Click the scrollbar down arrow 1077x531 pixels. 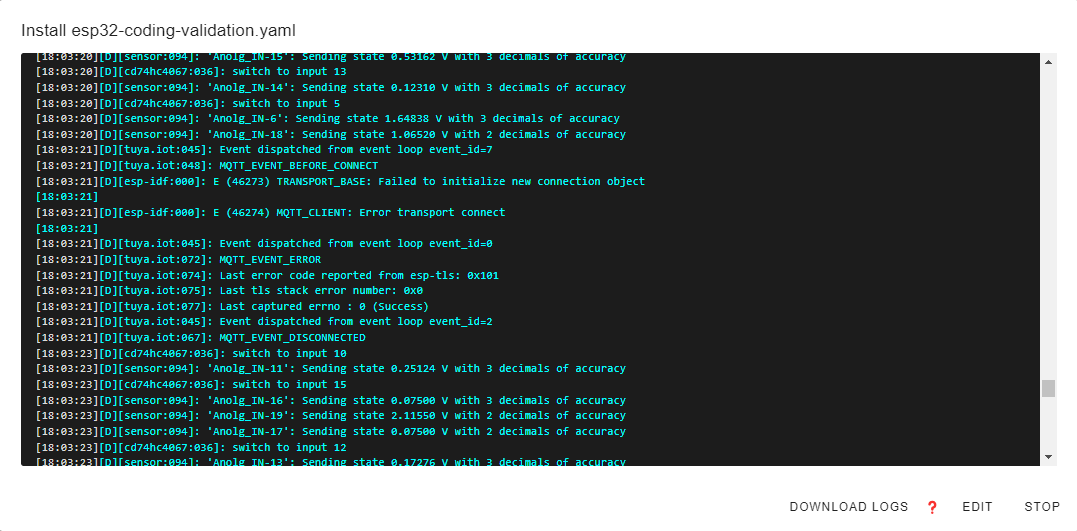click(1048, 457)
